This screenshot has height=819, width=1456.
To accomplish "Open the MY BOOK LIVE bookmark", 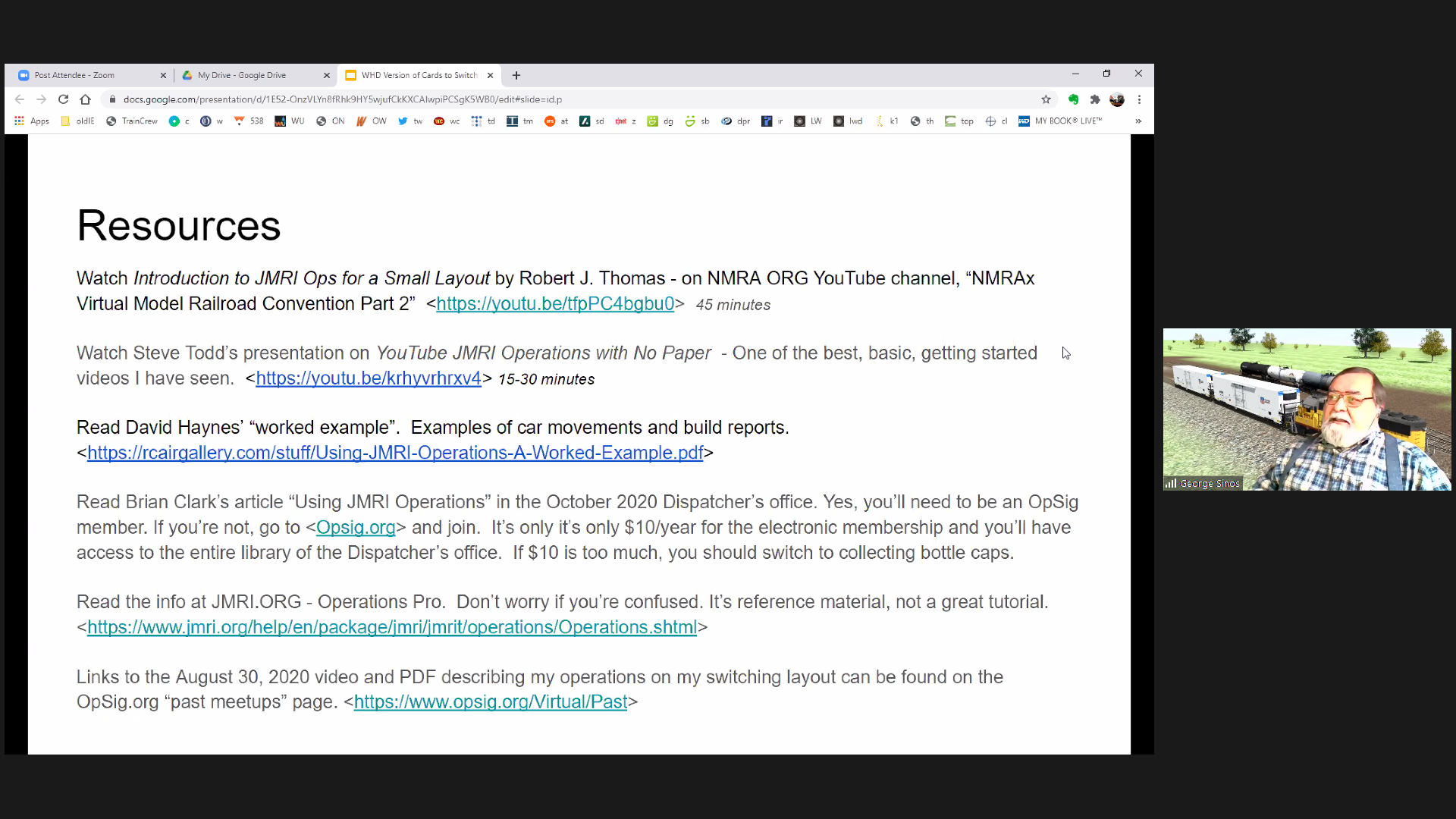I will click(x=1060, y=121).
